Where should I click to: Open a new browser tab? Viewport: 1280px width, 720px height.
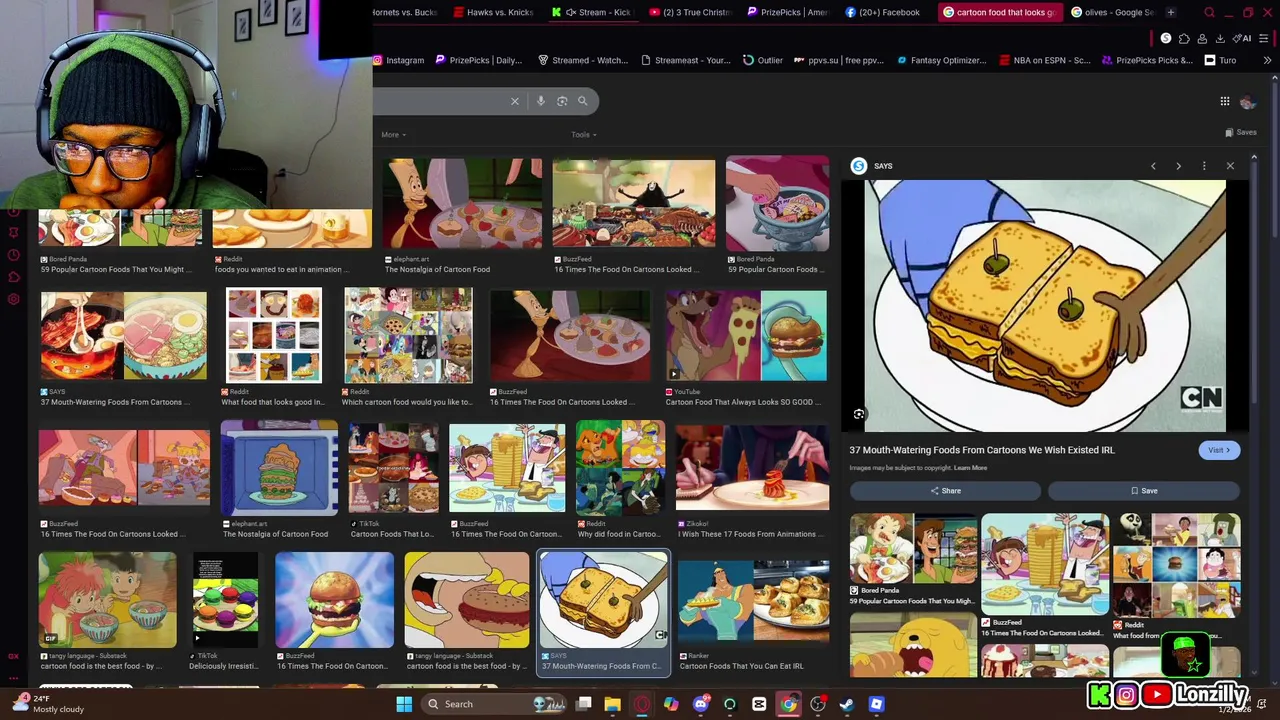point(1171,12)
